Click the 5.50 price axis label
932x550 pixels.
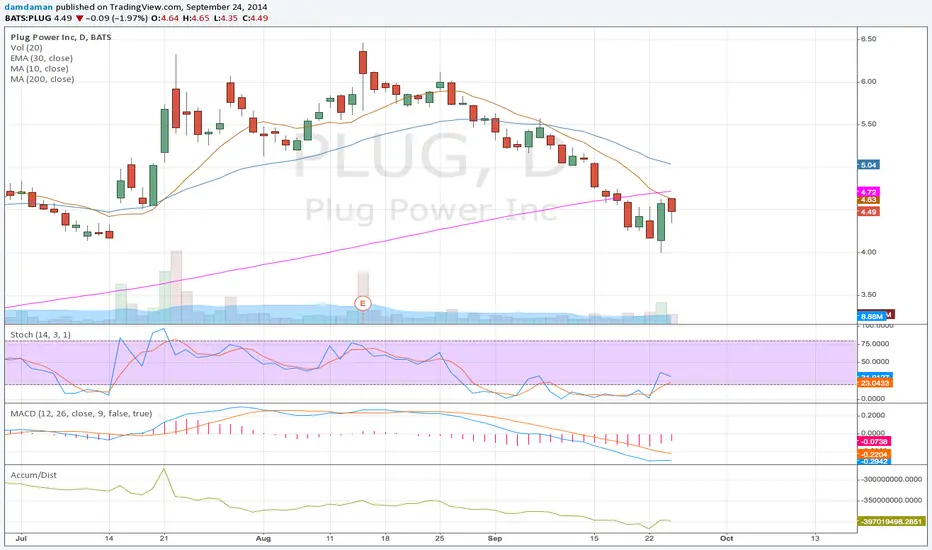tap(868, 124)
